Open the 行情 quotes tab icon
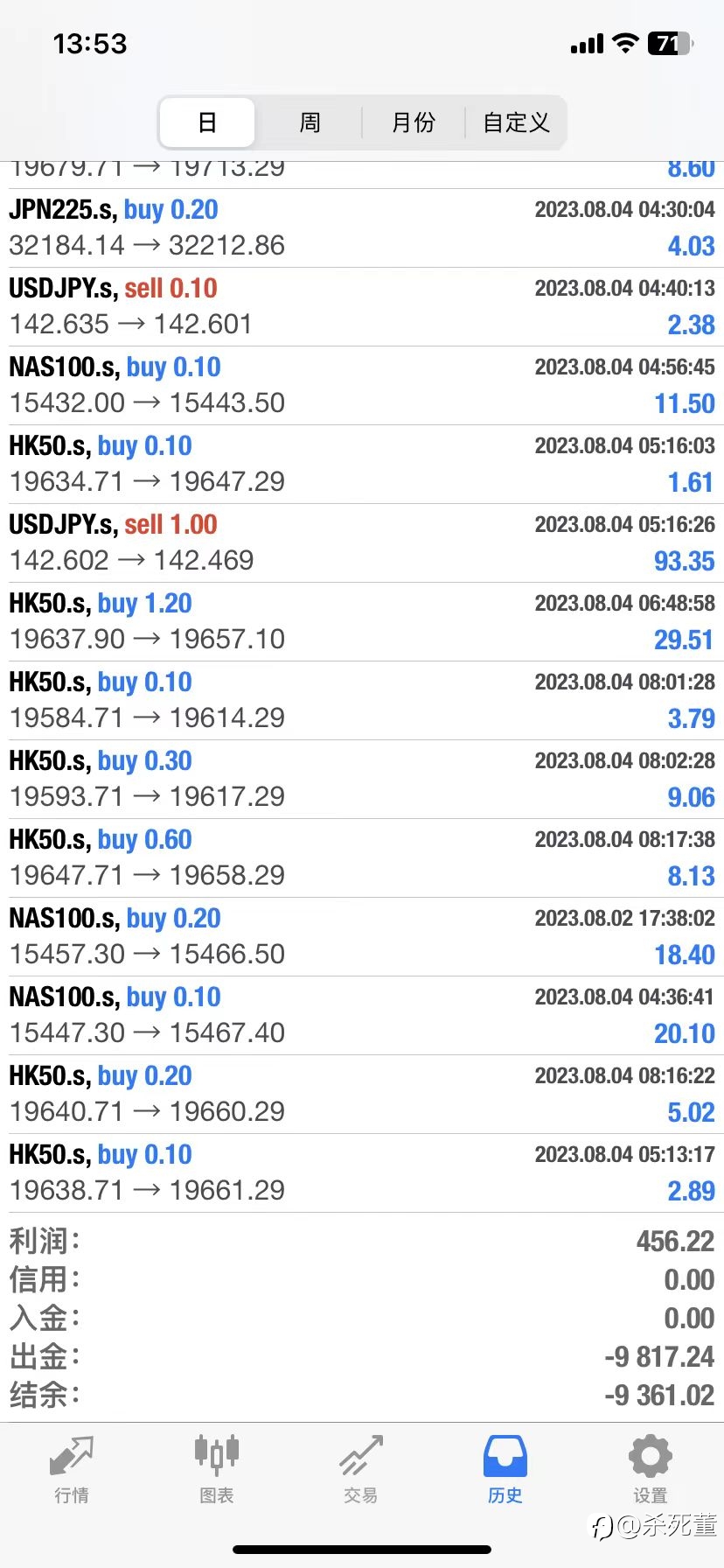 [x=72, y=1457]
